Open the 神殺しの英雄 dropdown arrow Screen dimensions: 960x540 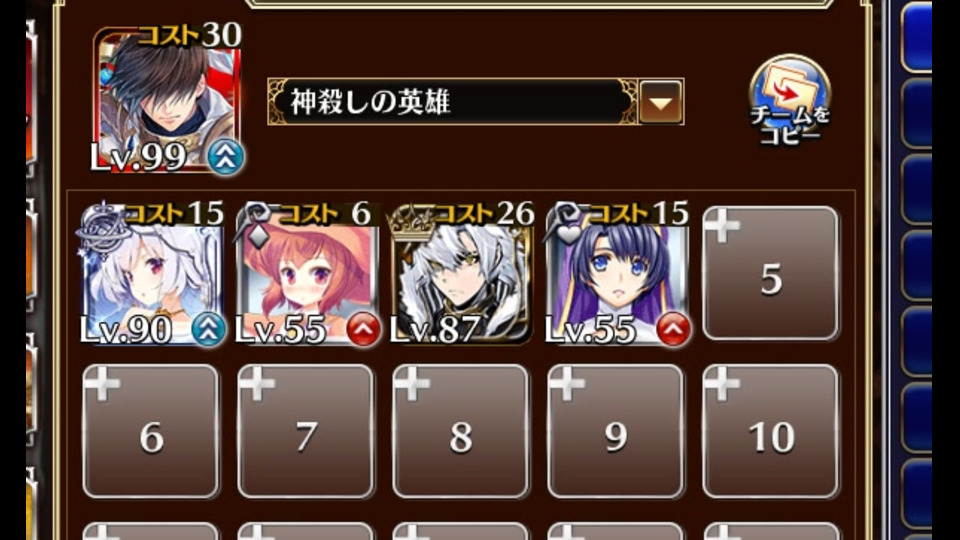click(661, 102)
